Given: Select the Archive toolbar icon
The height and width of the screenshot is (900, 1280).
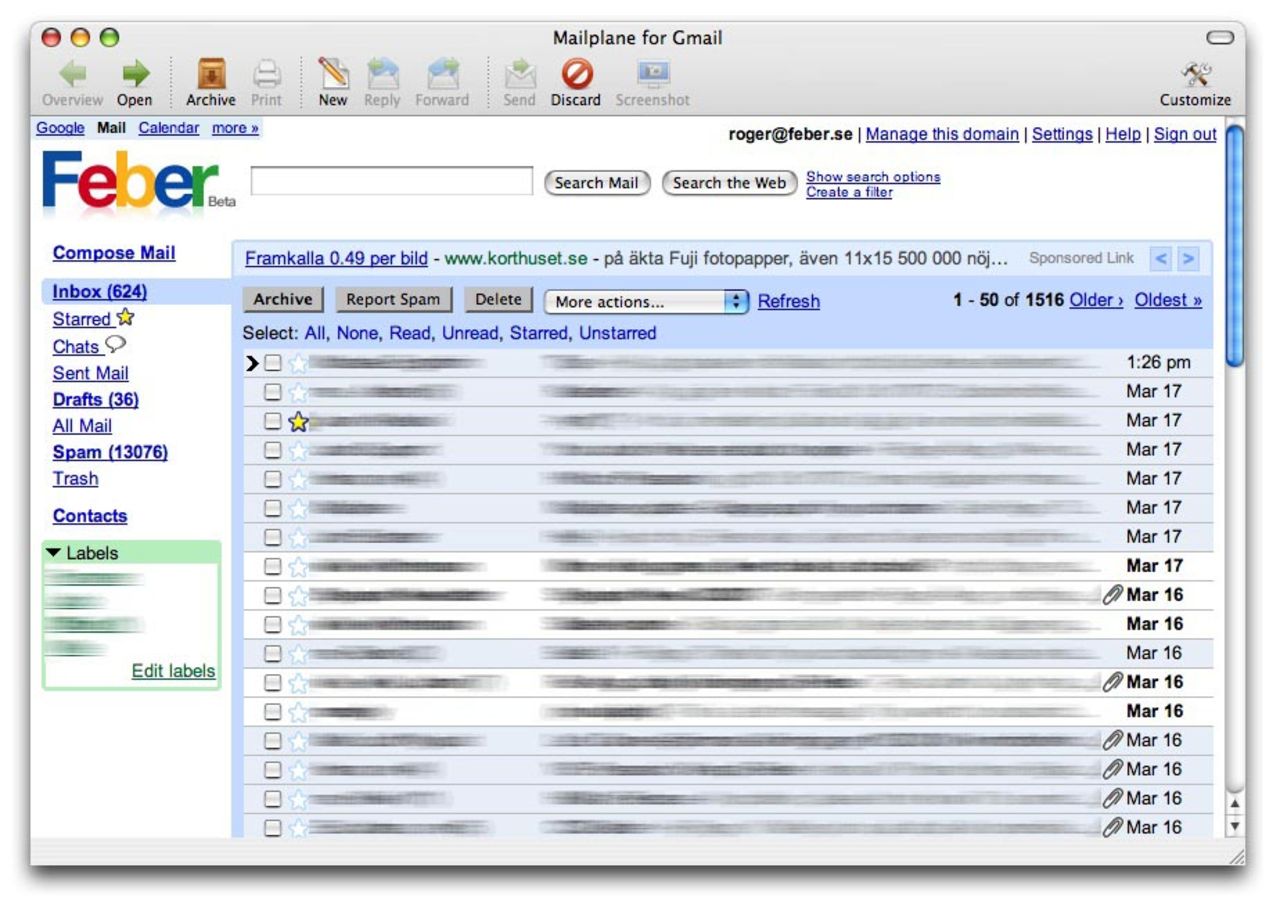Looking at the screenshot, I should point(210,75).
